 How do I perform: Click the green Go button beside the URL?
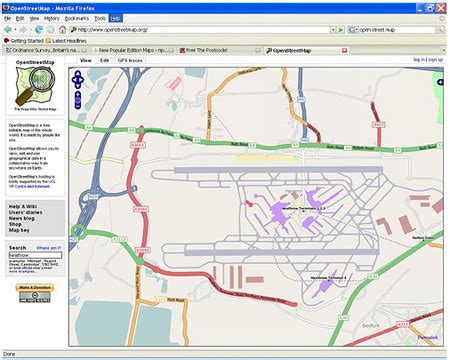coord(341,30)
